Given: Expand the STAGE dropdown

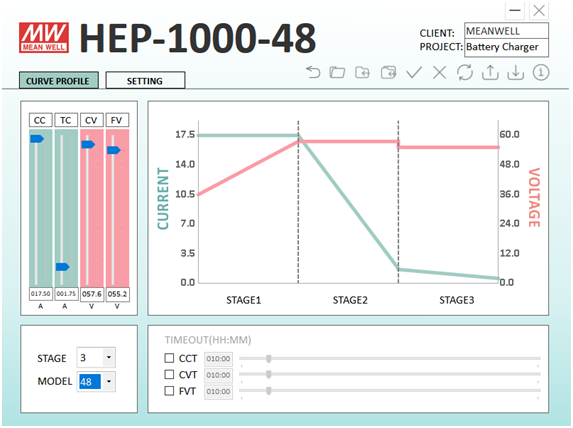Looking at the screenshot, I should click(109, 357).
